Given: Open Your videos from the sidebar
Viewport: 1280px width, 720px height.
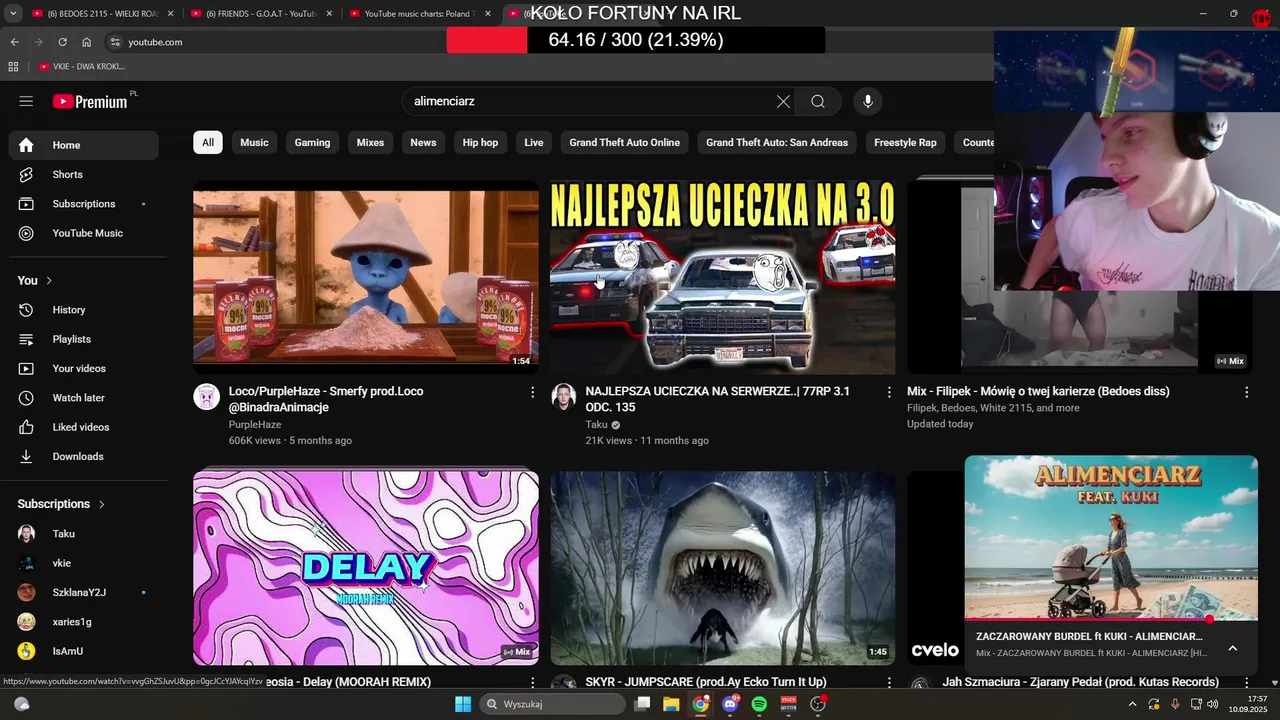Looking at the screenshot, I should (84, 368).
